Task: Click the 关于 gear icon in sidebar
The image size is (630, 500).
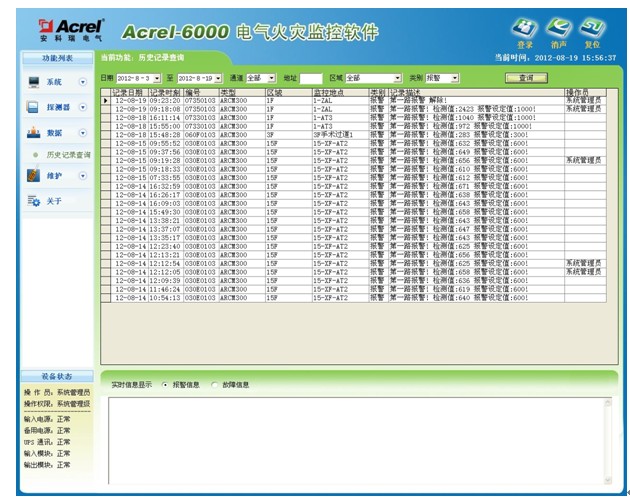Action: click(34, 201)
